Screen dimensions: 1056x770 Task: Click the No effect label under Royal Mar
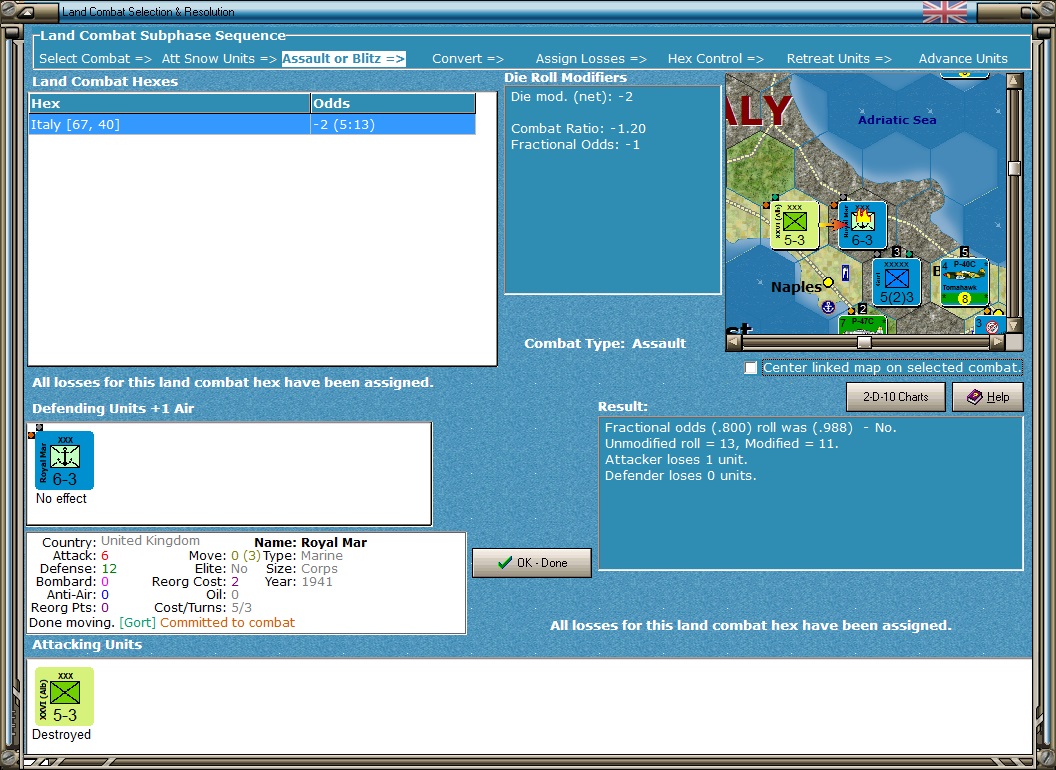(61, 499)
